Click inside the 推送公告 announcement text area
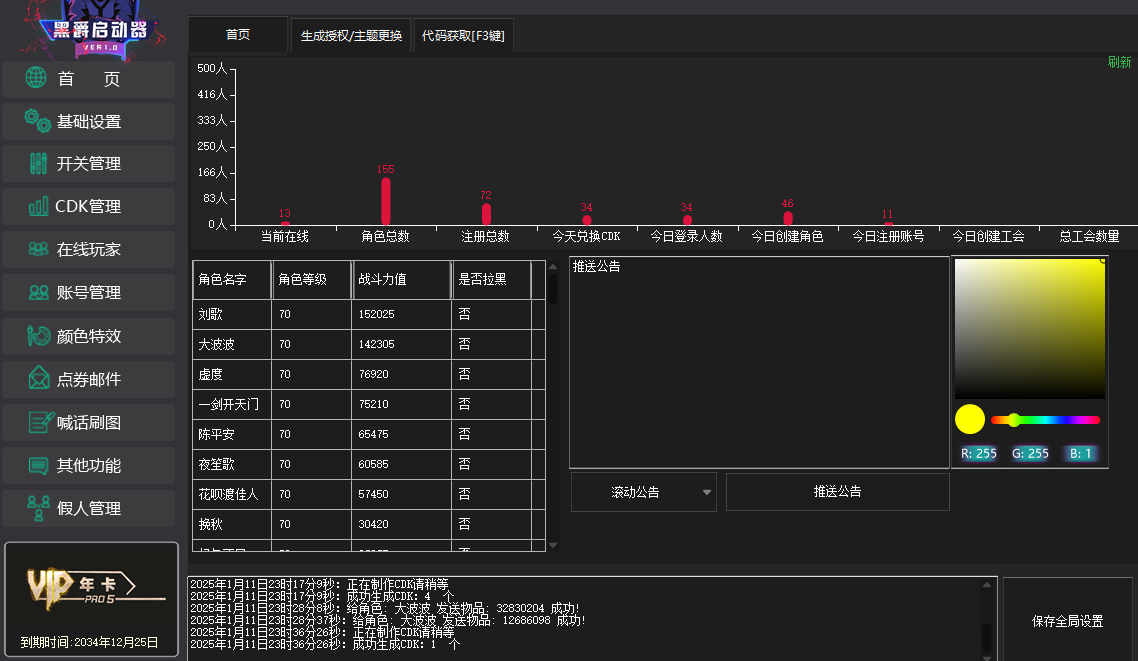Viewport: 1138px width, 661px height. pyautogui.click(x=758, y=370)
